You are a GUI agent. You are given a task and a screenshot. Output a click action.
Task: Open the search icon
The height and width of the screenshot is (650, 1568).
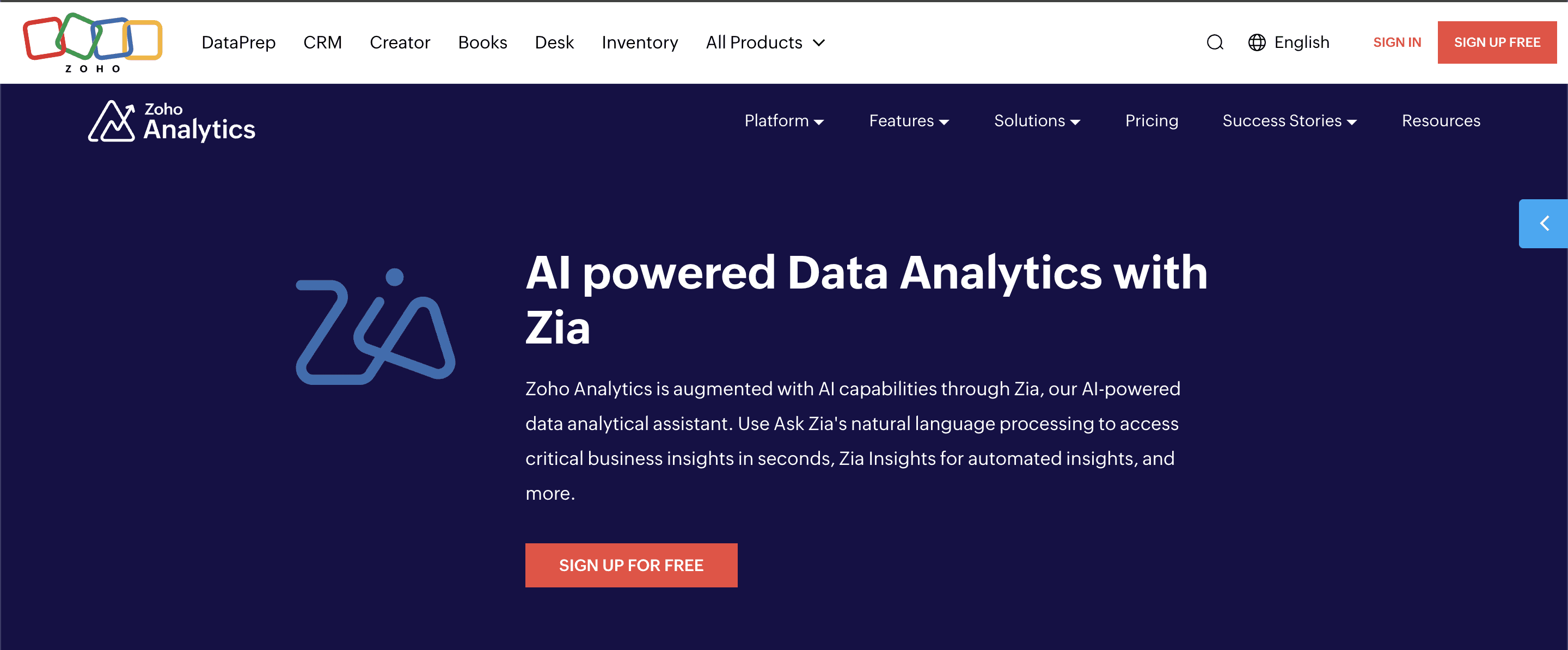pyautogui.click(x=1214, y=42)
